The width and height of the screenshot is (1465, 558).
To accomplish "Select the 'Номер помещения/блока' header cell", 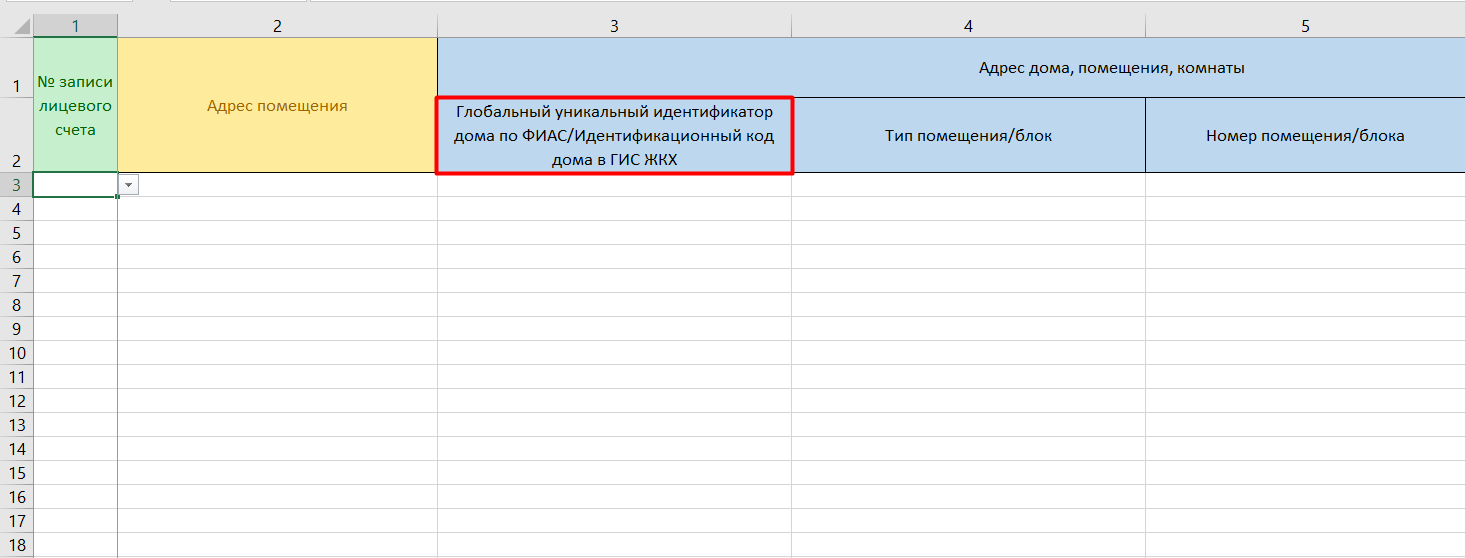I will [1305, 135].
